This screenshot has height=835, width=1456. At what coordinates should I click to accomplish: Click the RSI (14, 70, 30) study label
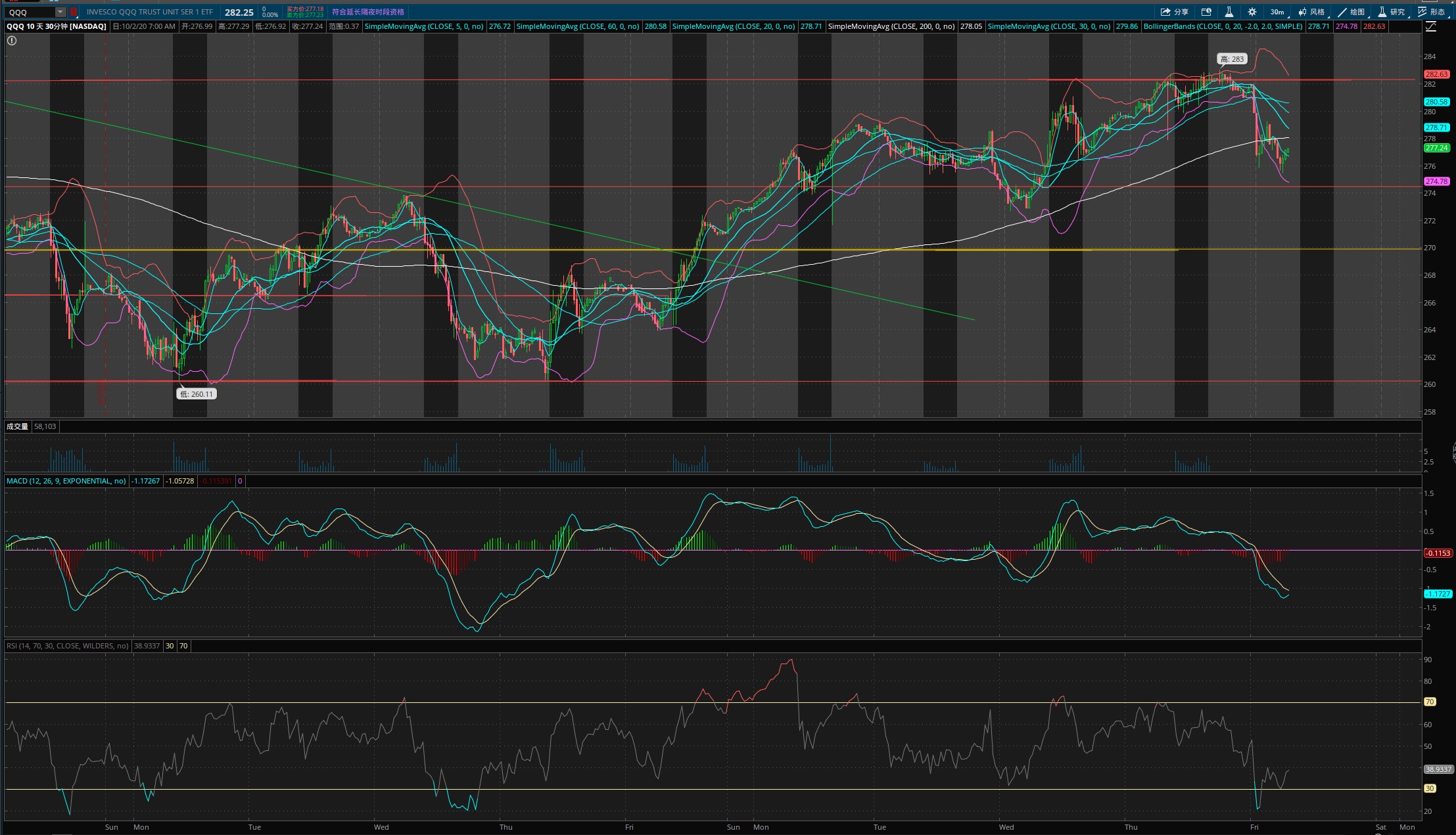[68, 646]
